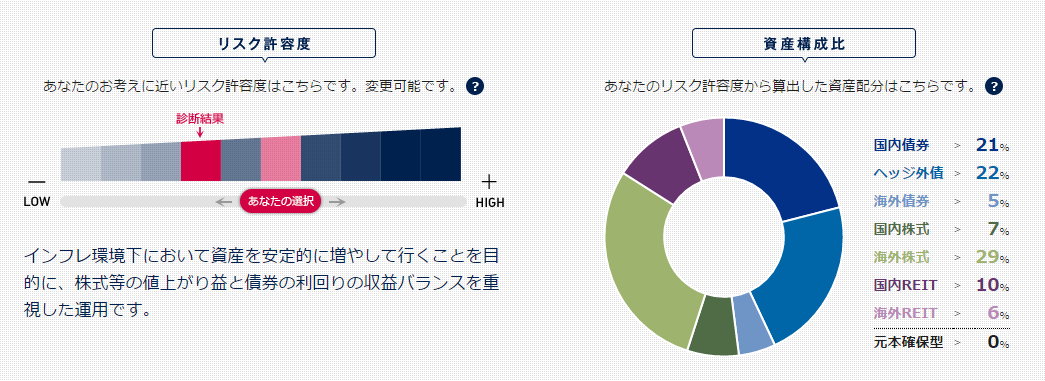Select the pink selected risk level block

(x=281, y=159)
